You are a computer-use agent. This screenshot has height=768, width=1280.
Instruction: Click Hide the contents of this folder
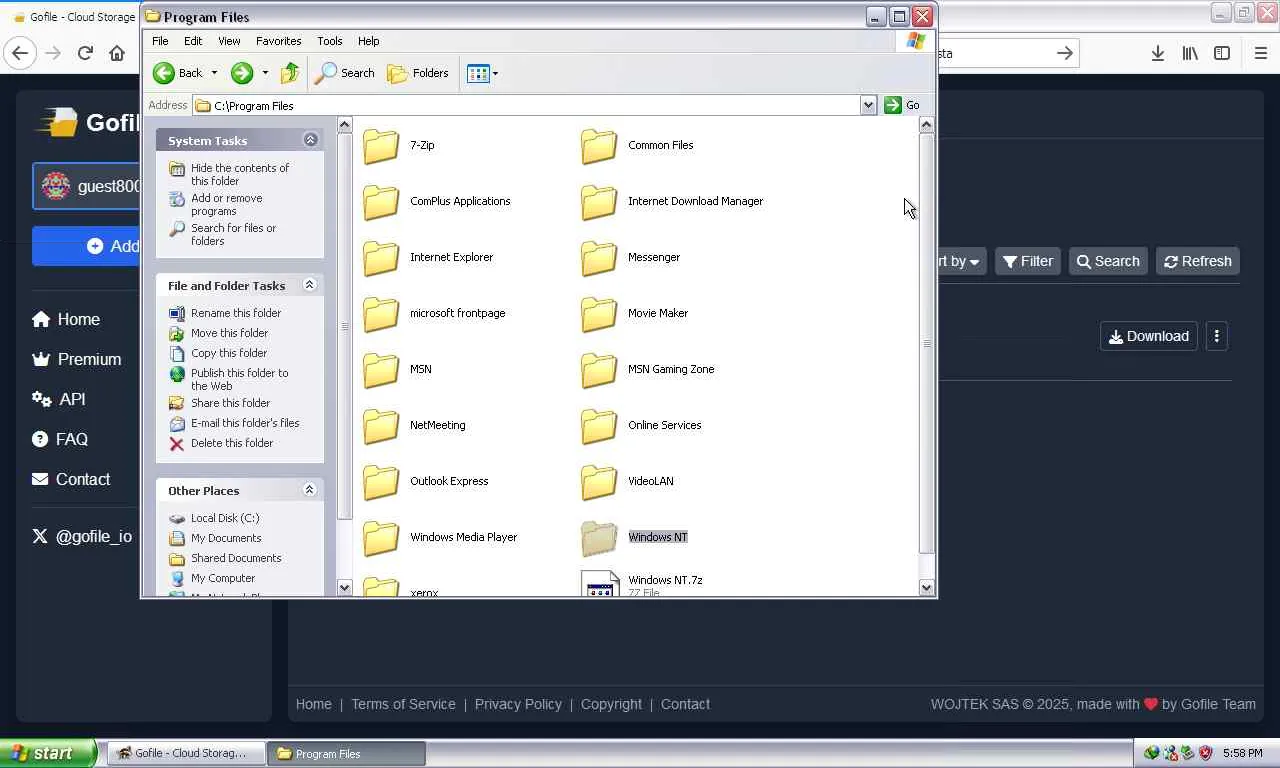click(240, 174)
